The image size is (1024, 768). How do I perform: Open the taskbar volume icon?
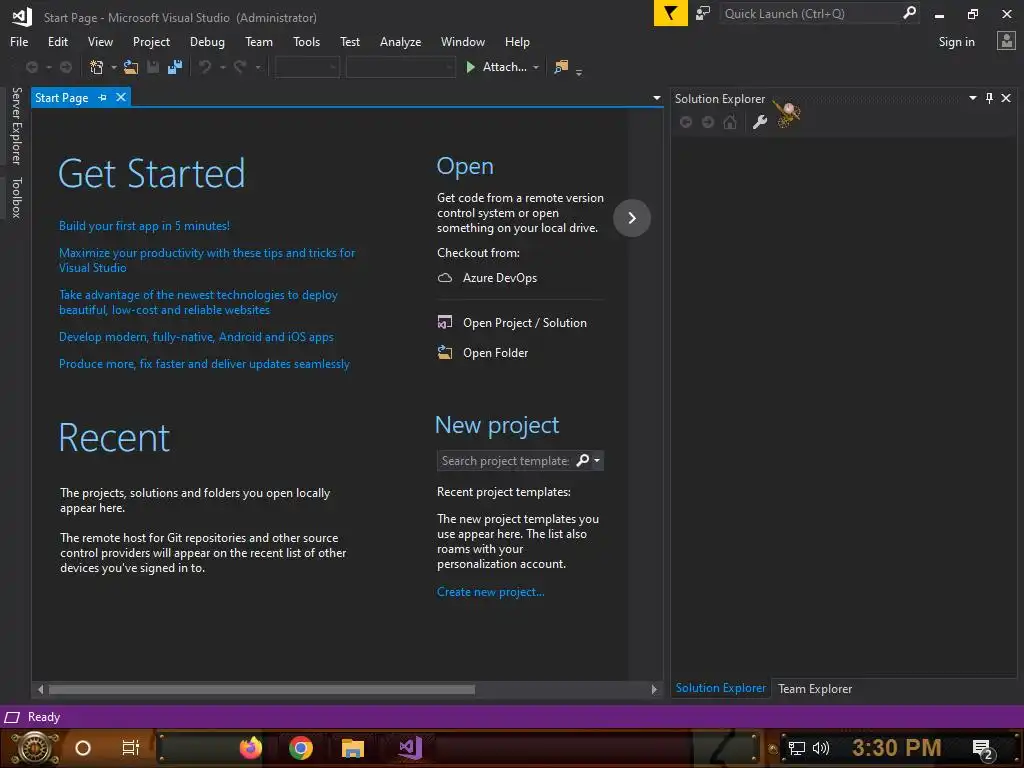821,748
